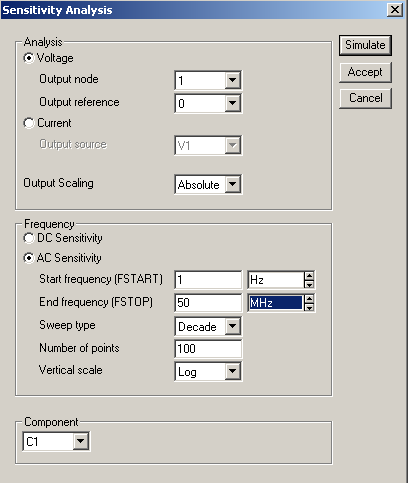The width and height of the screenshot is (408, 483).
Task: Click the Accept button
Action: click(x=365, y=72)
